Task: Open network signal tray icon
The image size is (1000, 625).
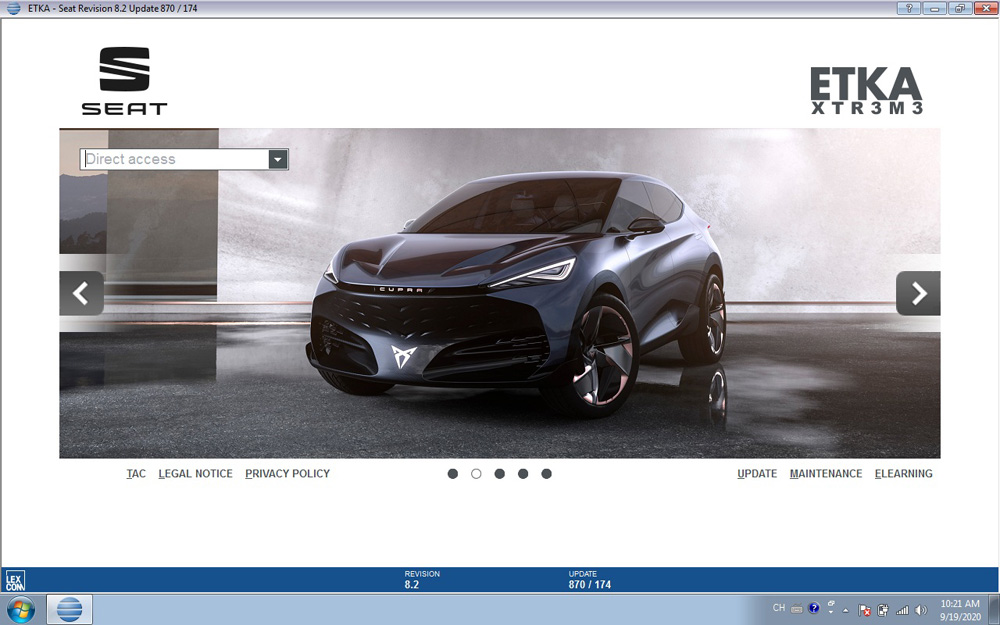Action: pyautogui.click(x=902, y=610)
